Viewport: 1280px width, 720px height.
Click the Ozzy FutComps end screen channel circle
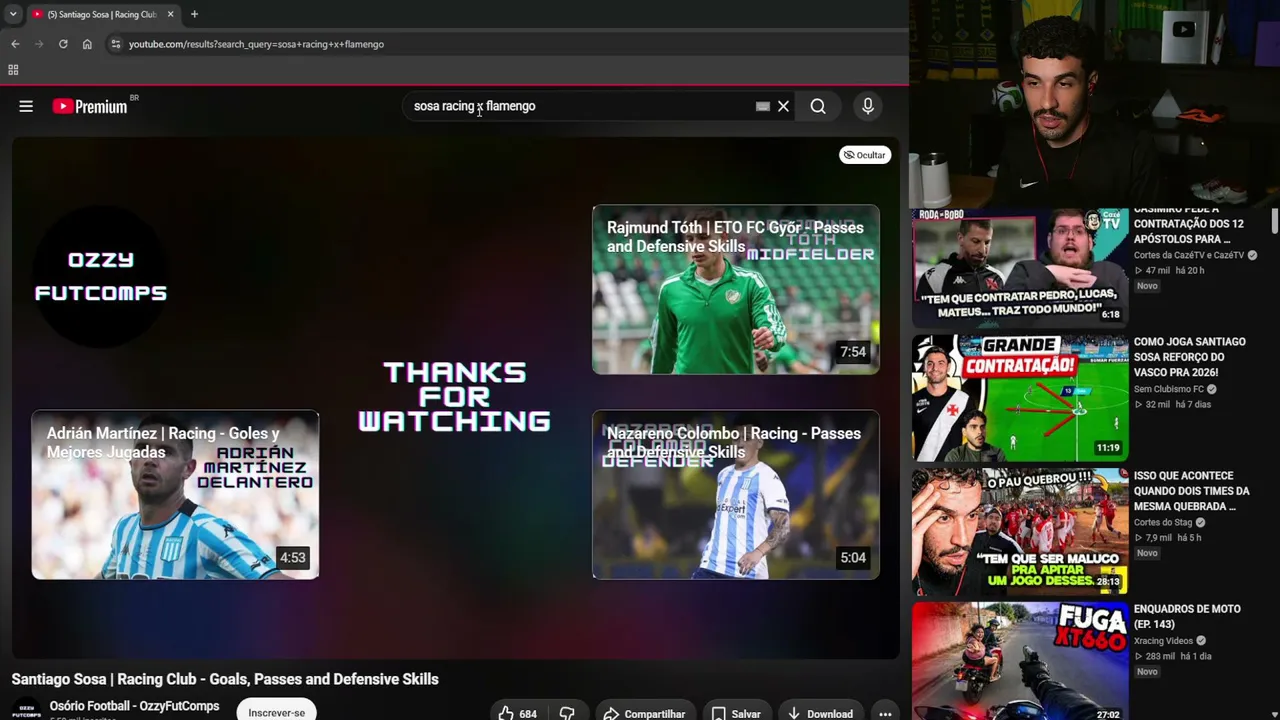pyautogui.click(x=100, y=276)
